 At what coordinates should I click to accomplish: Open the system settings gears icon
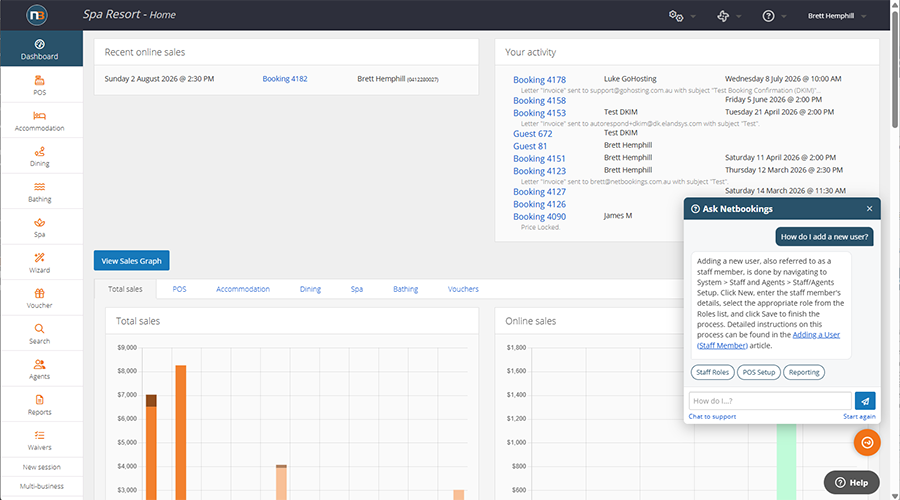point(676,16)
